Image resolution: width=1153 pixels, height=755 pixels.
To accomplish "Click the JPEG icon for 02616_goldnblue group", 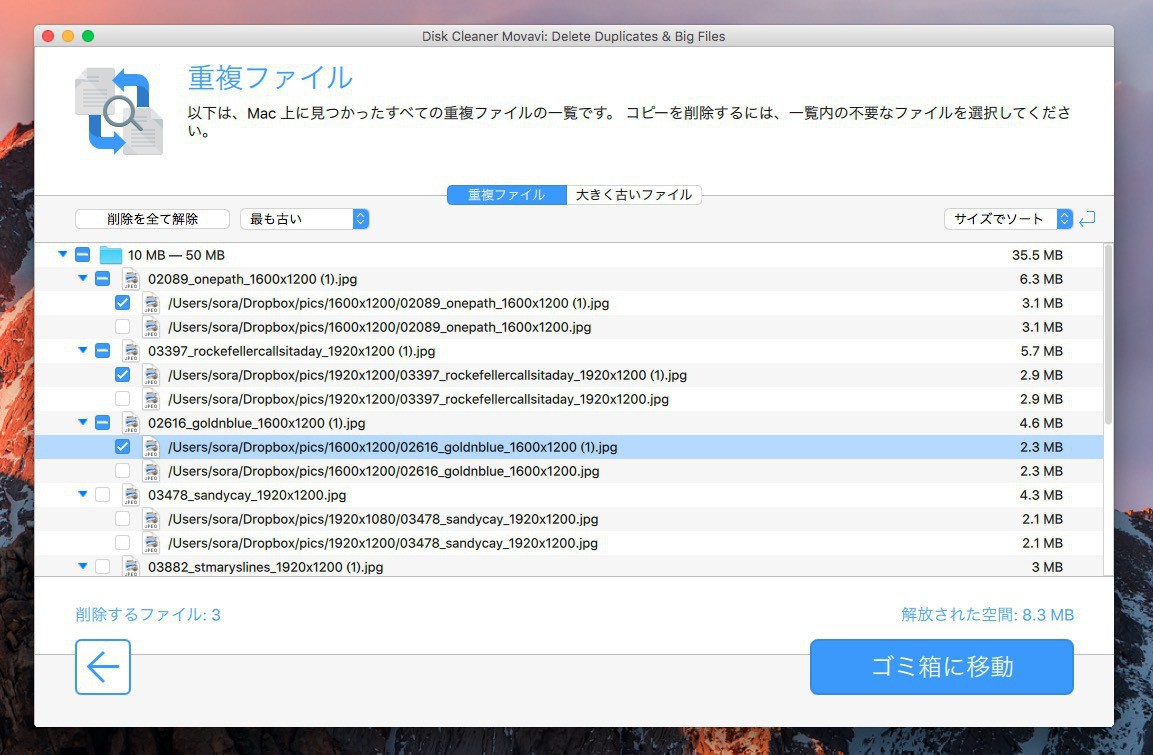I will click(x=130, y=423).
